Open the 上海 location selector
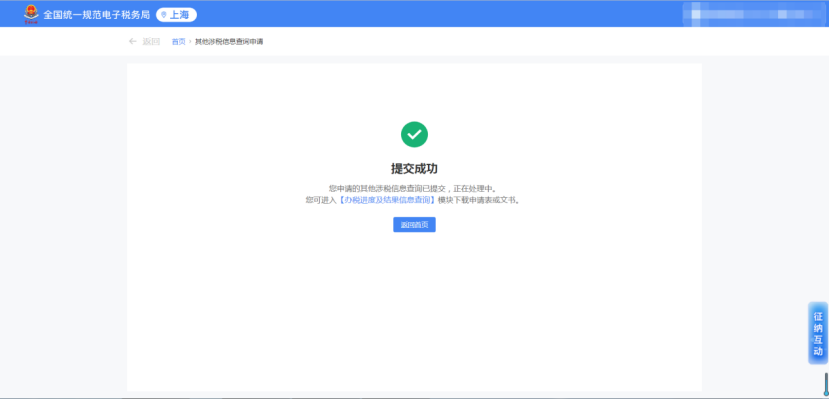 click(x=176, y=15)
